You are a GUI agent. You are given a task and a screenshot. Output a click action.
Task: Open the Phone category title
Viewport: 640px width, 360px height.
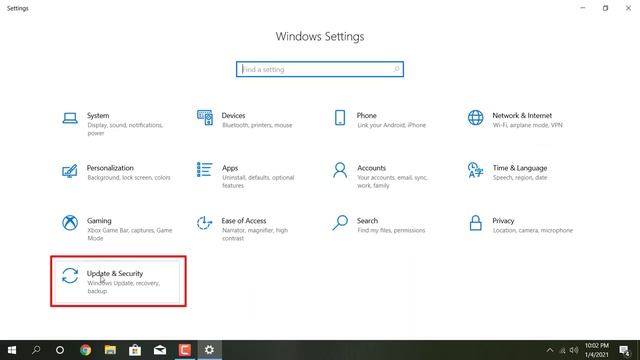(367, 116)
